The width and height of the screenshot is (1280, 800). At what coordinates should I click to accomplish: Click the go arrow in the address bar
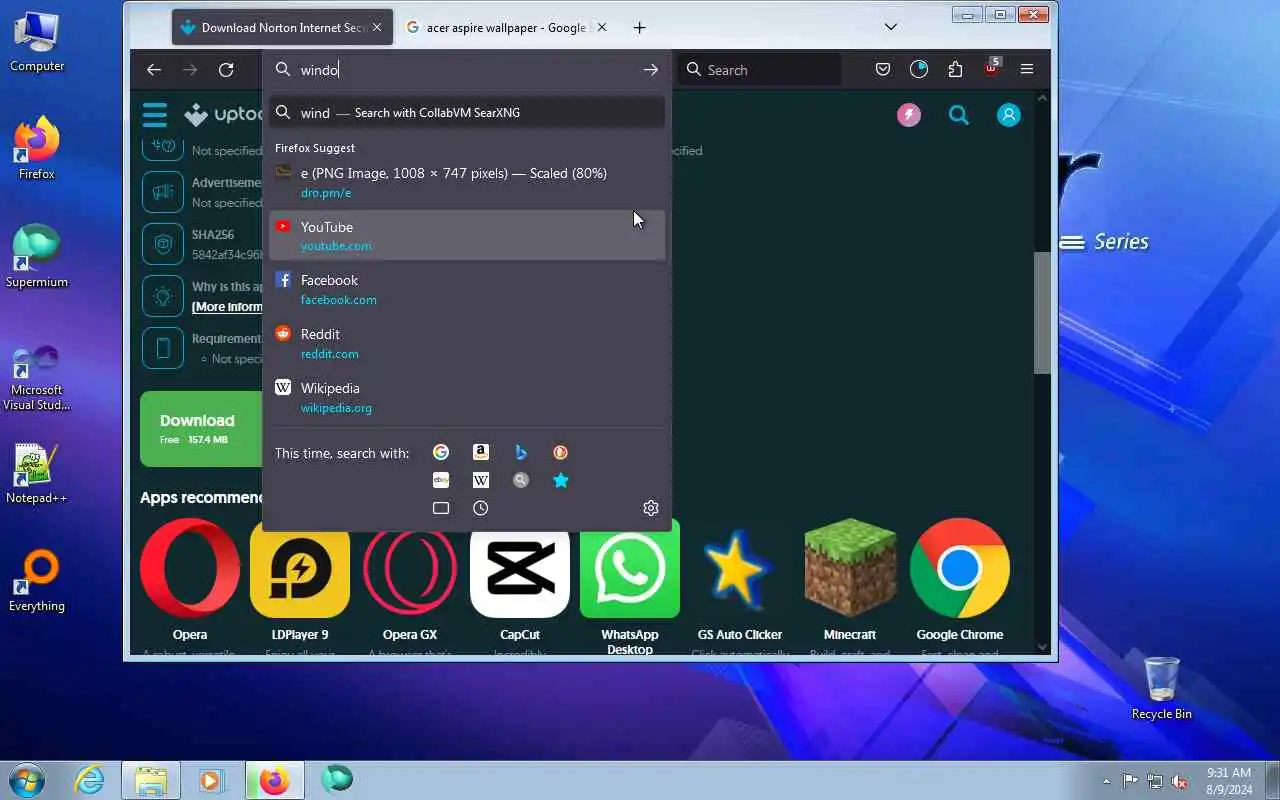pyautogui.click(x=651, y=70)
